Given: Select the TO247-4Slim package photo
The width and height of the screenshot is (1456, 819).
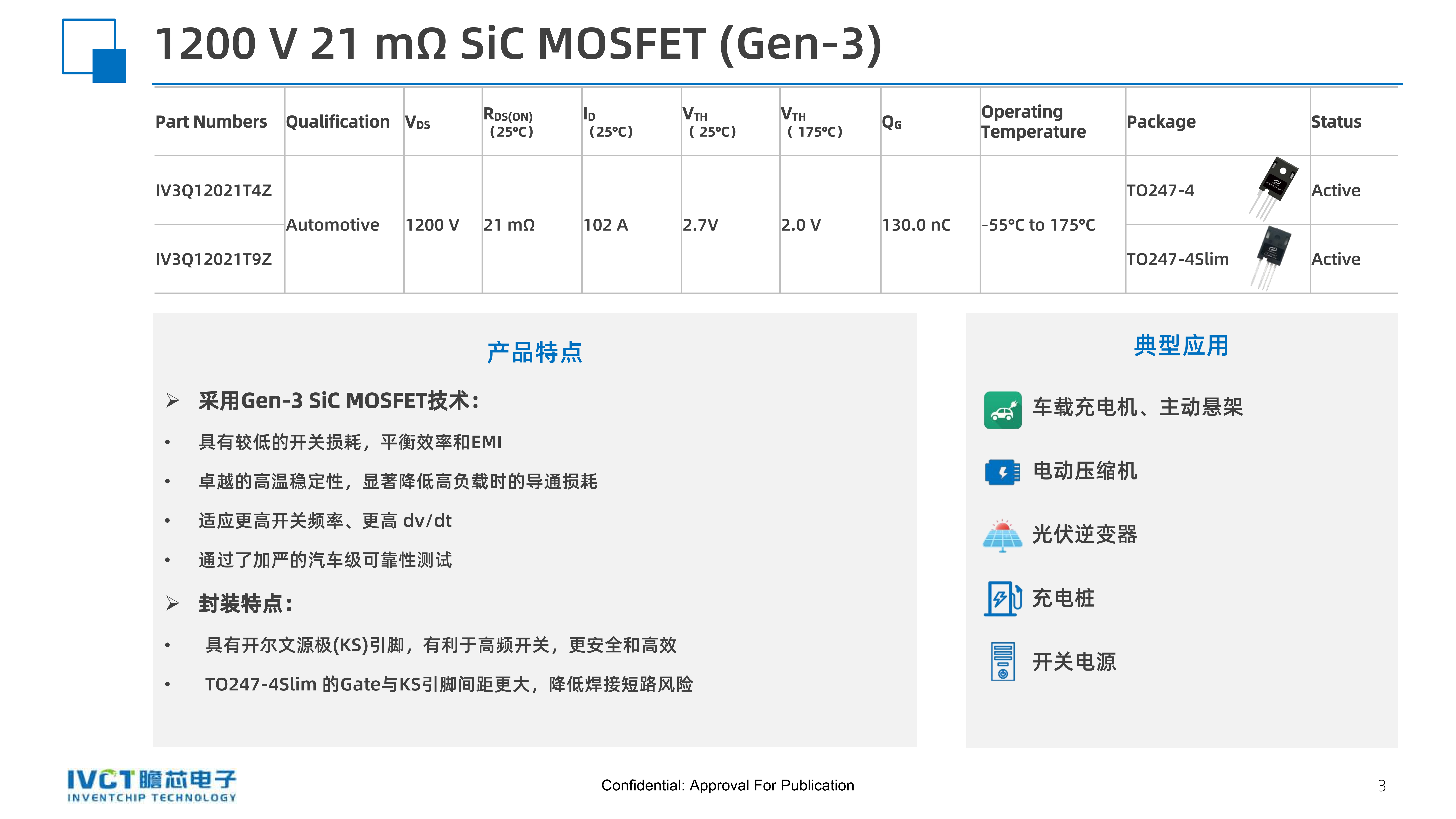Looking at the screenshot, I should (x=1271, y=258).
